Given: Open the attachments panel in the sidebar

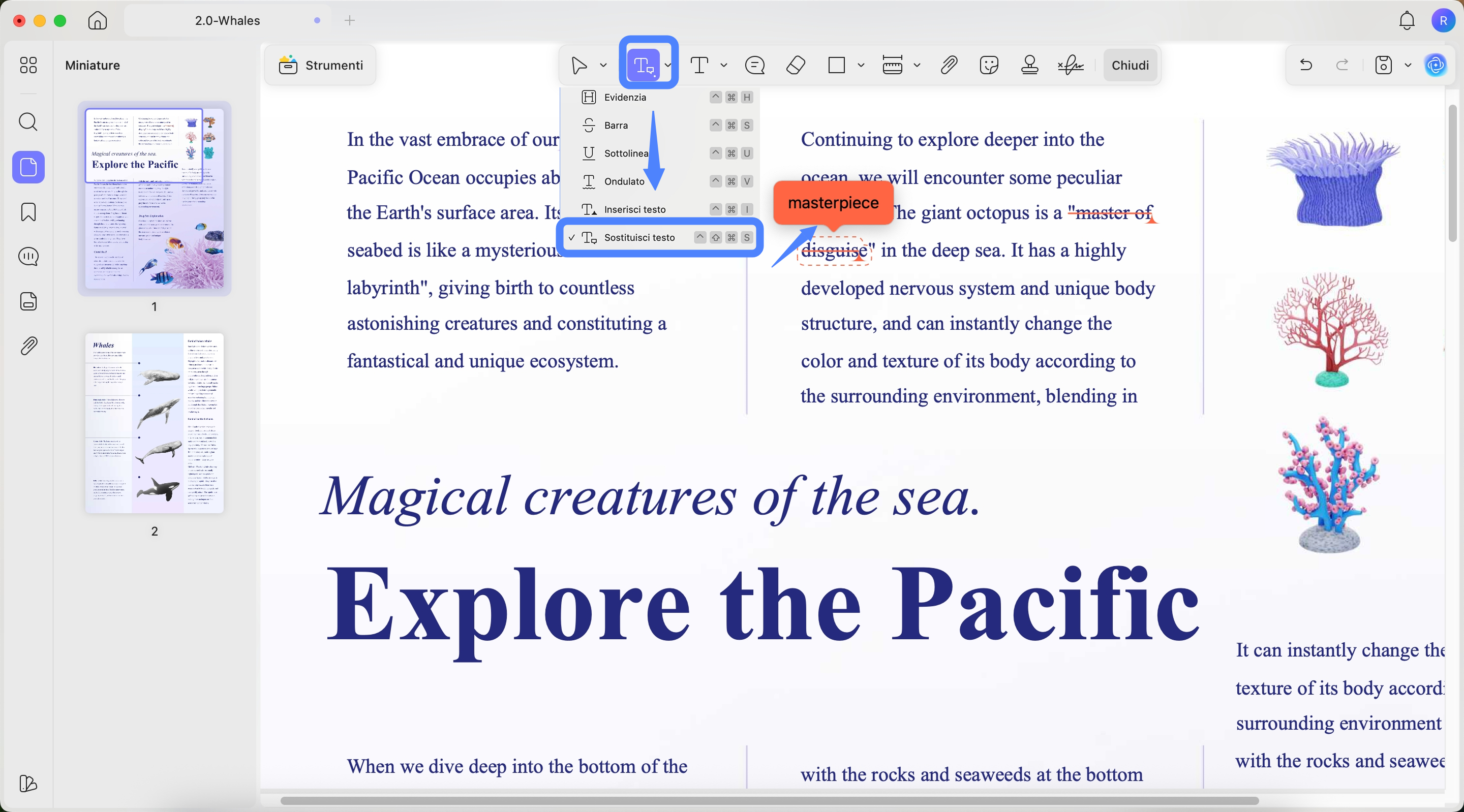Looking at the screenshot, I should point(28,346).
